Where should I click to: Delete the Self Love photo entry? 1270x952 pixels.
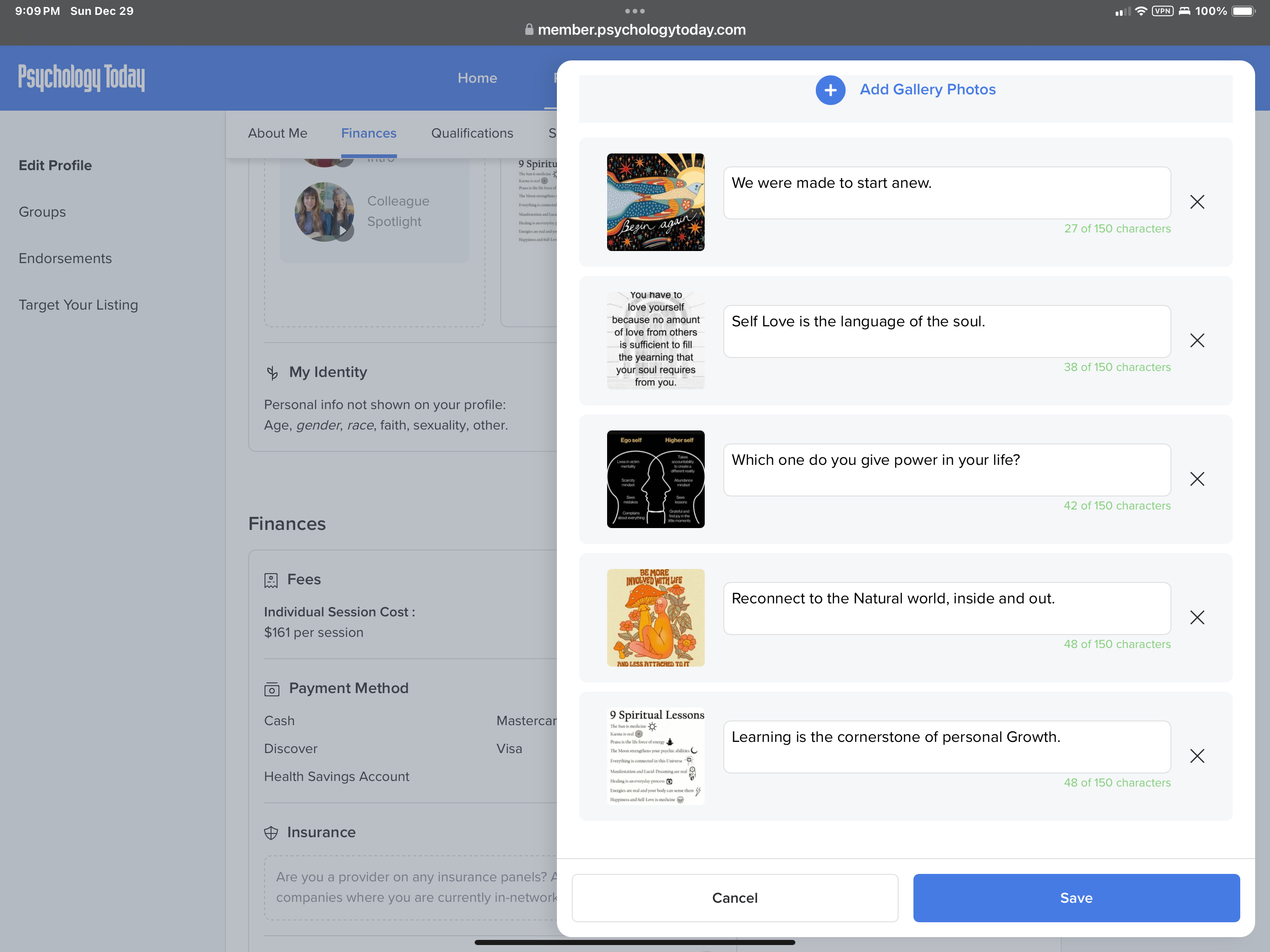pyautogui.click(x=1197, y=340)
